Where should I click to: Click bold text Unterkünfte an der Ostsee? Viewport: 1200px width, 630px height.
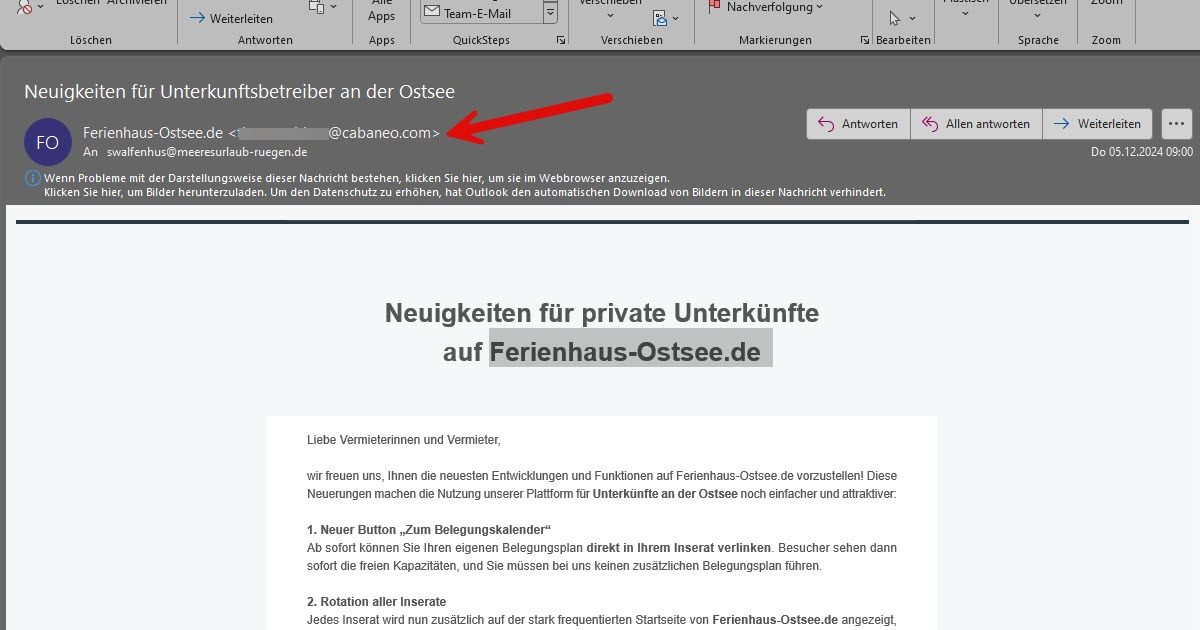(665, 493)
